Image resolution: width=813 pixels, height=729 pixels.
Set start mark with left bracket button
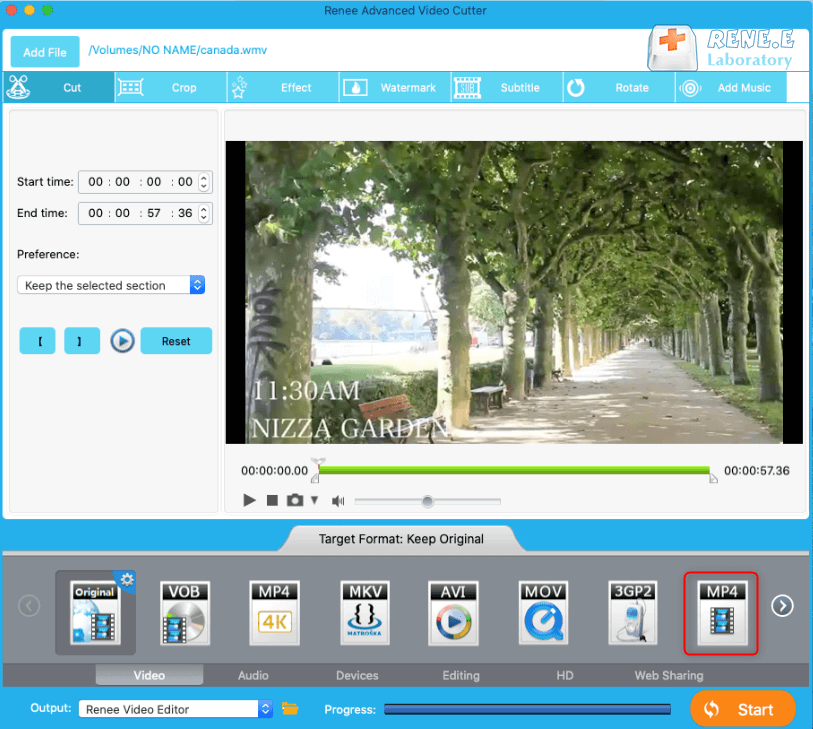click(37, 341)
